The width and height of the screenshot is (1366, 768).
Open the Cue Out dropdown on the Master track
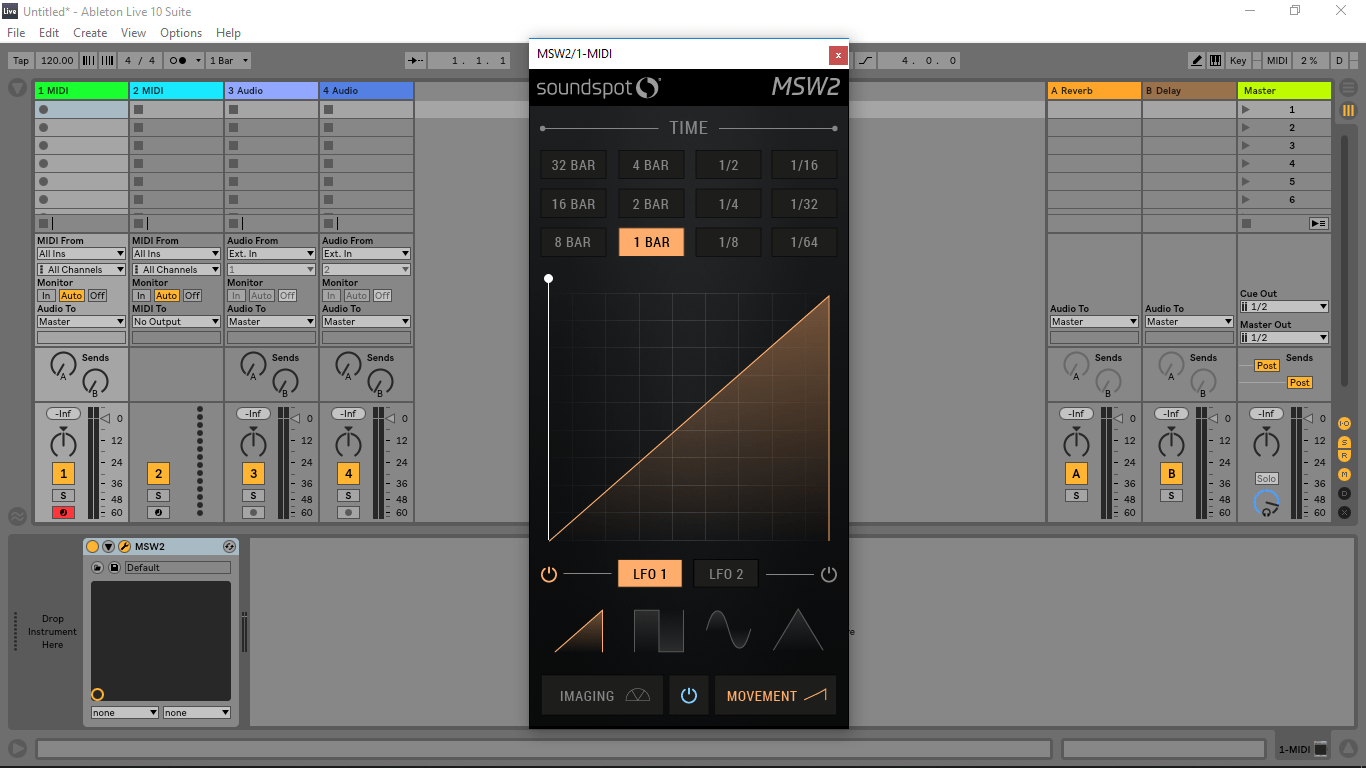(1284, 306)
